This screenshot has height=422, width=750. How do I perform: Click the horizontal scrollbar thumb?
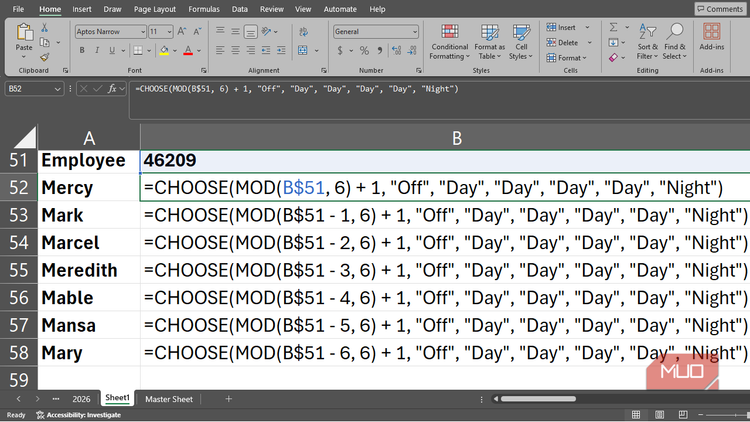[539, 399]
